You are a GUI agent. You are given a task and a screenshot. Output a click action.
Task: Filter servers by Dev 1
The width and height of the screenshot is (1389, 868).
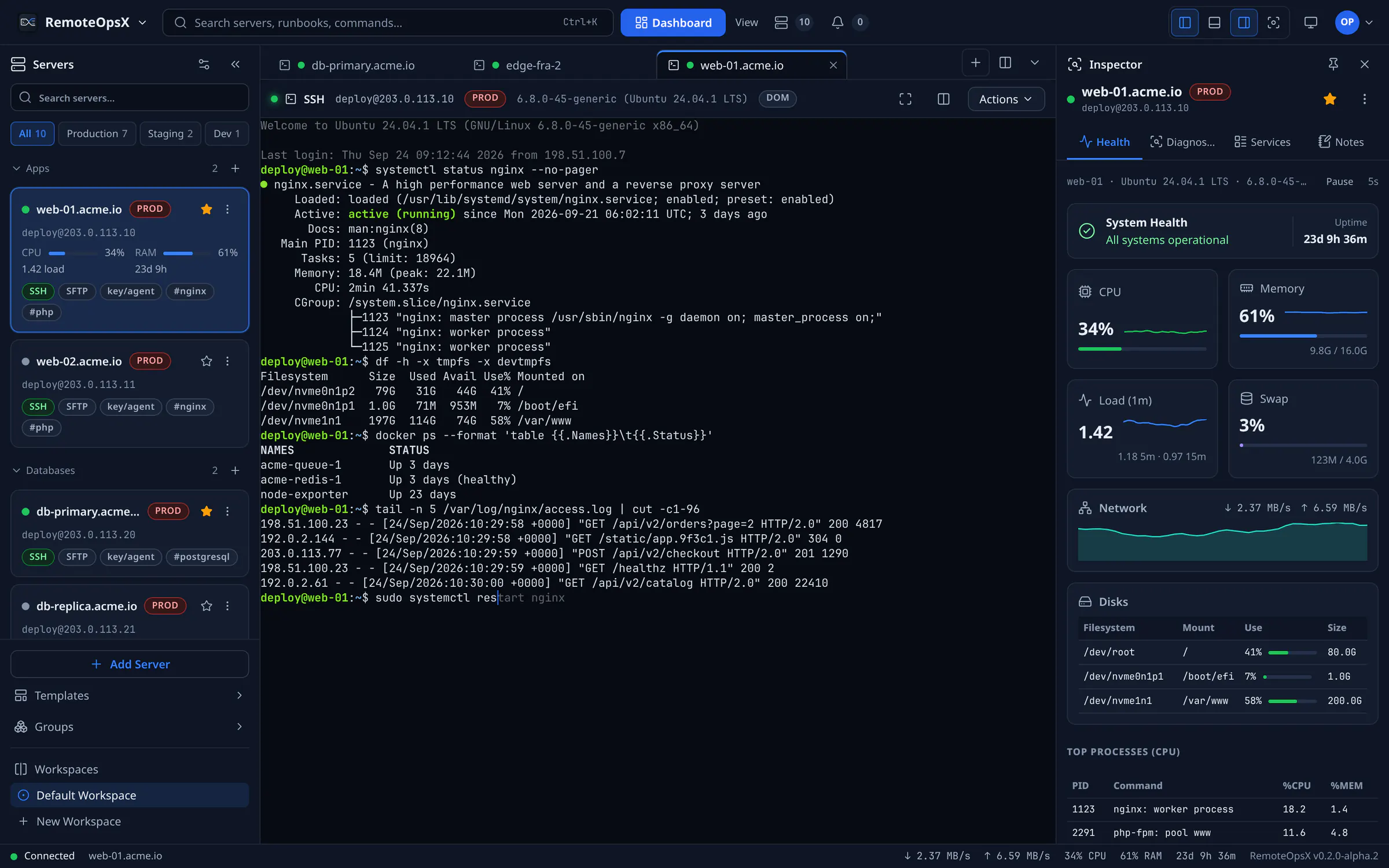226,134
